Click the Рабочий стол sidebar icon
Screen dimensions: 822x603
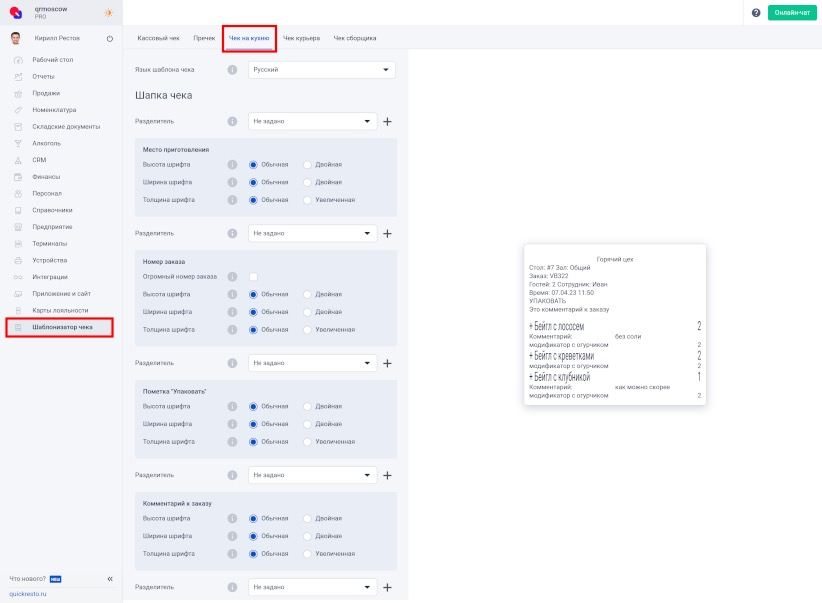[18, 60]
